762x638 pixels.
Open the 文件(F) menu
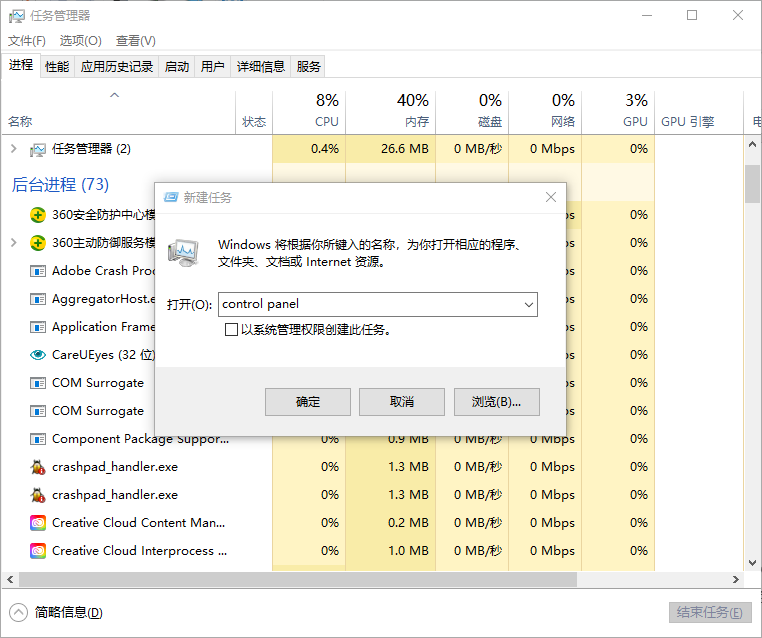pos(27,41)
